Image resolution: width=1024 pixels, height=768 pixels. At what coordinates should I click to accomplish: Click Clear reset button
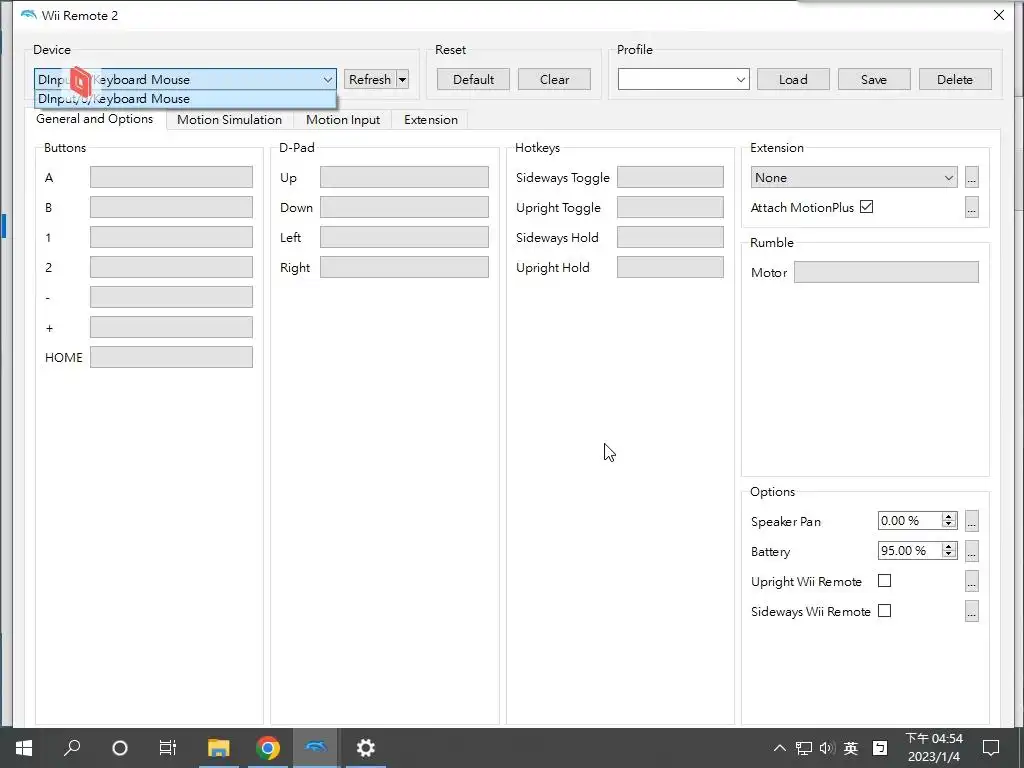(554, 80)
